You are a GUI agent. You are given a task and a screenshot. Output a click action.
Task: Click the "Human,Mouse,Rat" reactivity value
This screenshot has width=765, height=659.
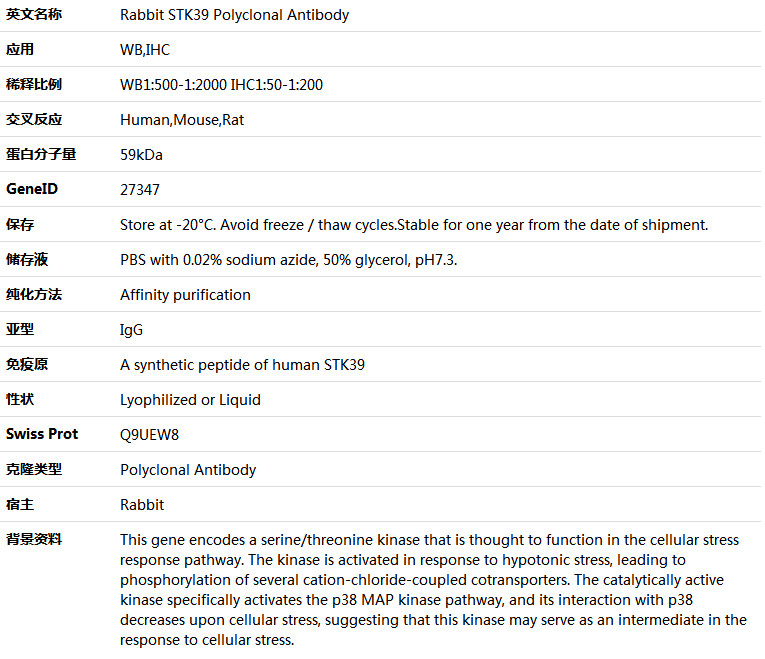pyautogui.click(x=182, y=120)
